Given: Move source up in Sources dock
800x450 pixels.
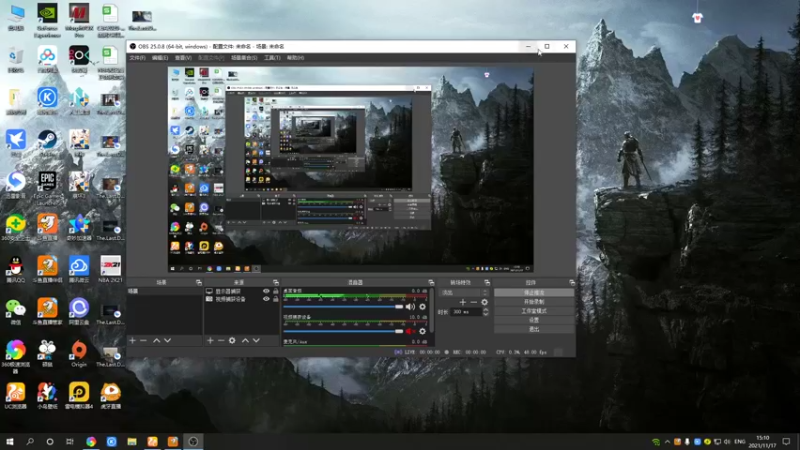Looking at the screenshot, I should tap(245, 340).
